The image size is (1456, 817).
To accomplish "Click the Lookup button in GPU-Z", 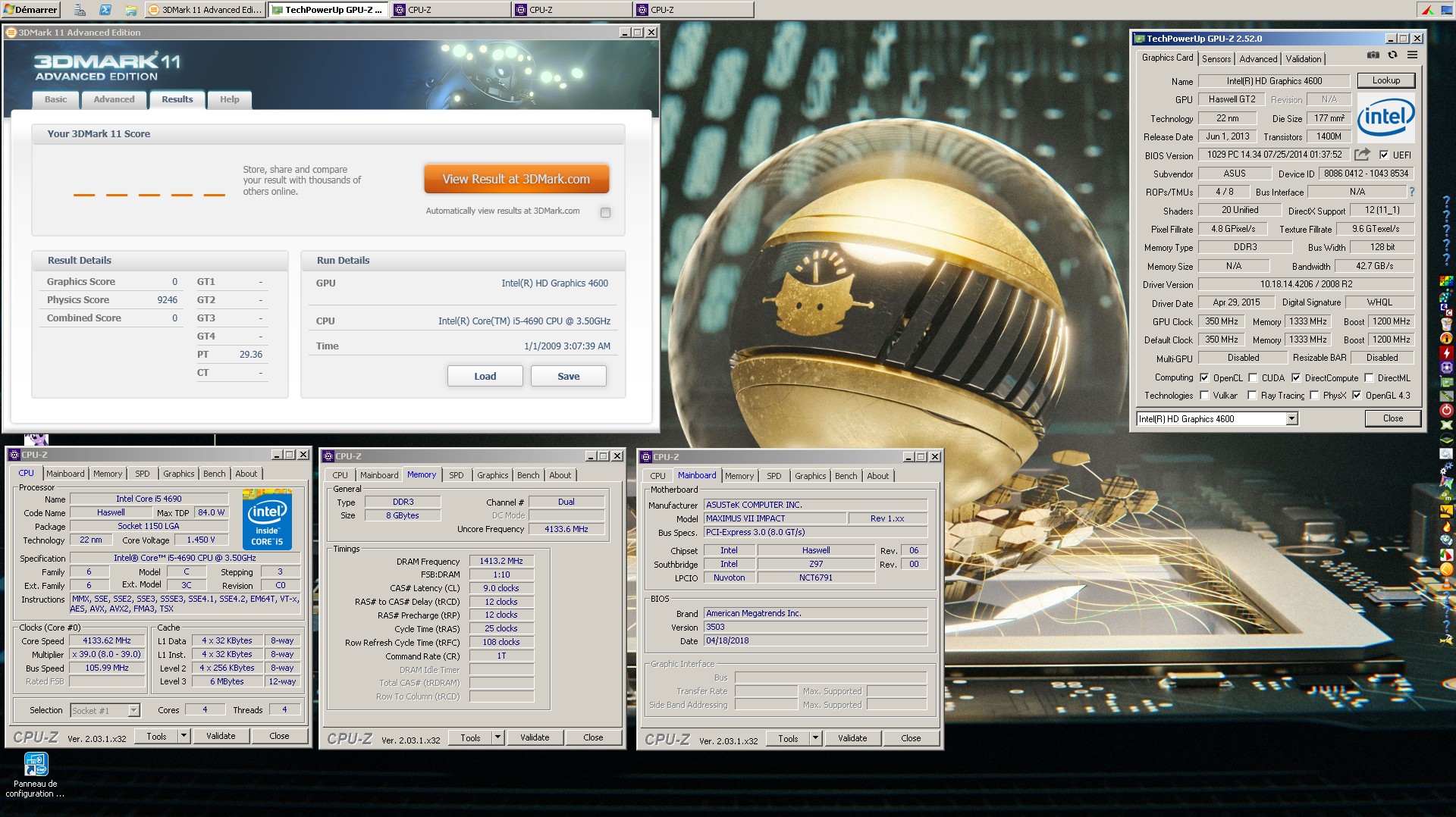I will pos(1385,80).
